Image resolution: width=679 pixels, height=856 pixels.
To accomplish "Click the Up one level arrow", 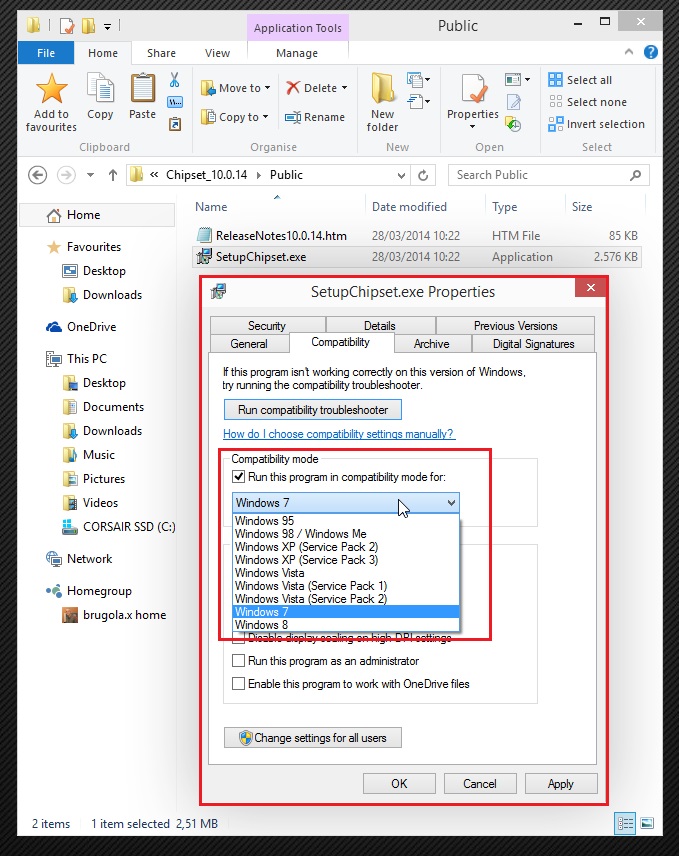I will pos(113,175).
